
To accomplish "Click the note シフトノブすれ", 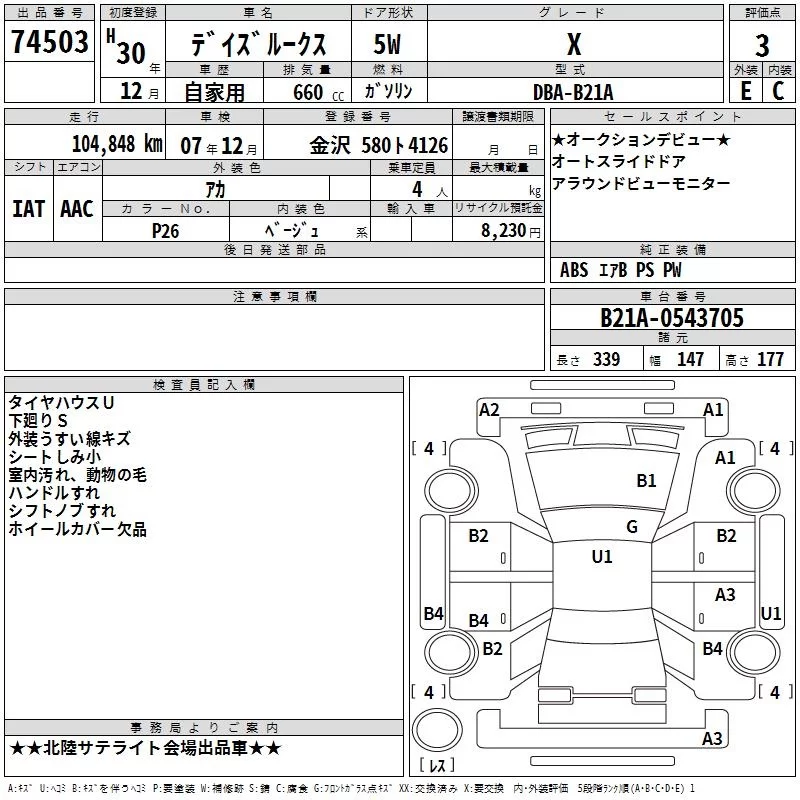I will pyautogui.click(x=62, y=511).
